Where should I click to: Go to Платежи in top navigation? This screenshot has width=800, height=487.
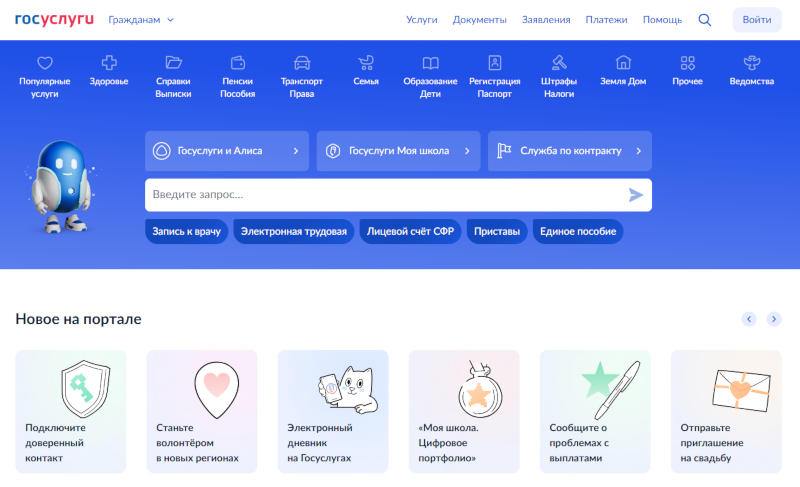click(606, 20)
